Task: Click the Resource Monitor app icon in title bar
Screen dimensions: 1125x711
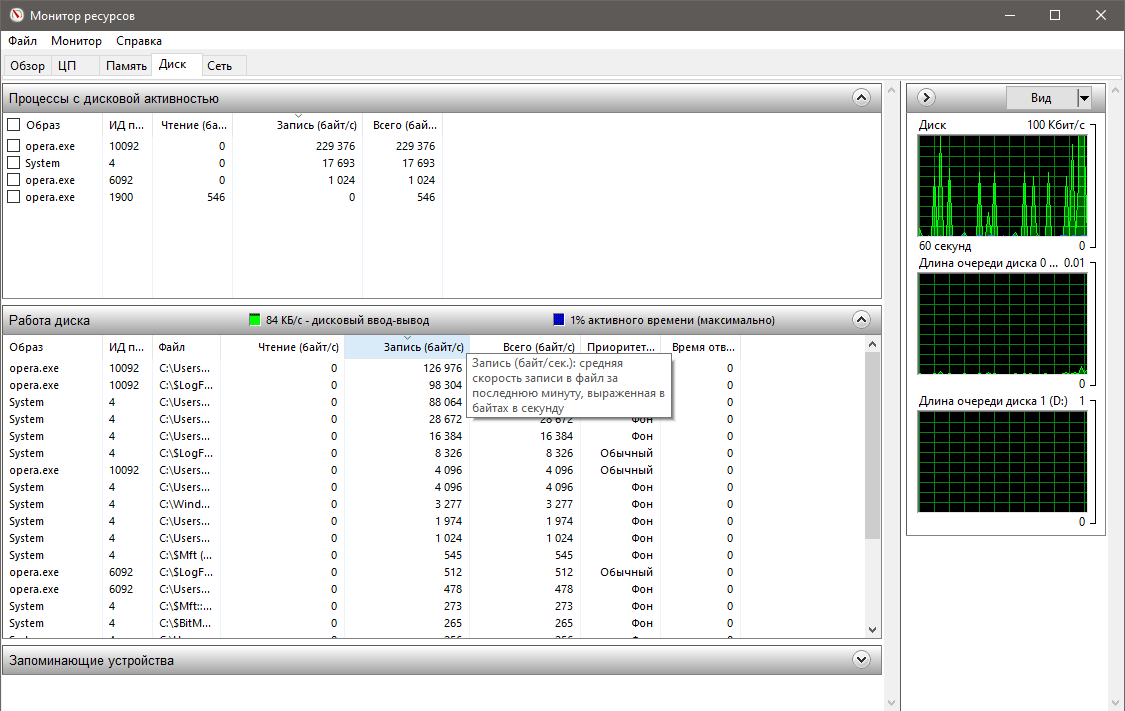Action: click(x=16, y=15)
